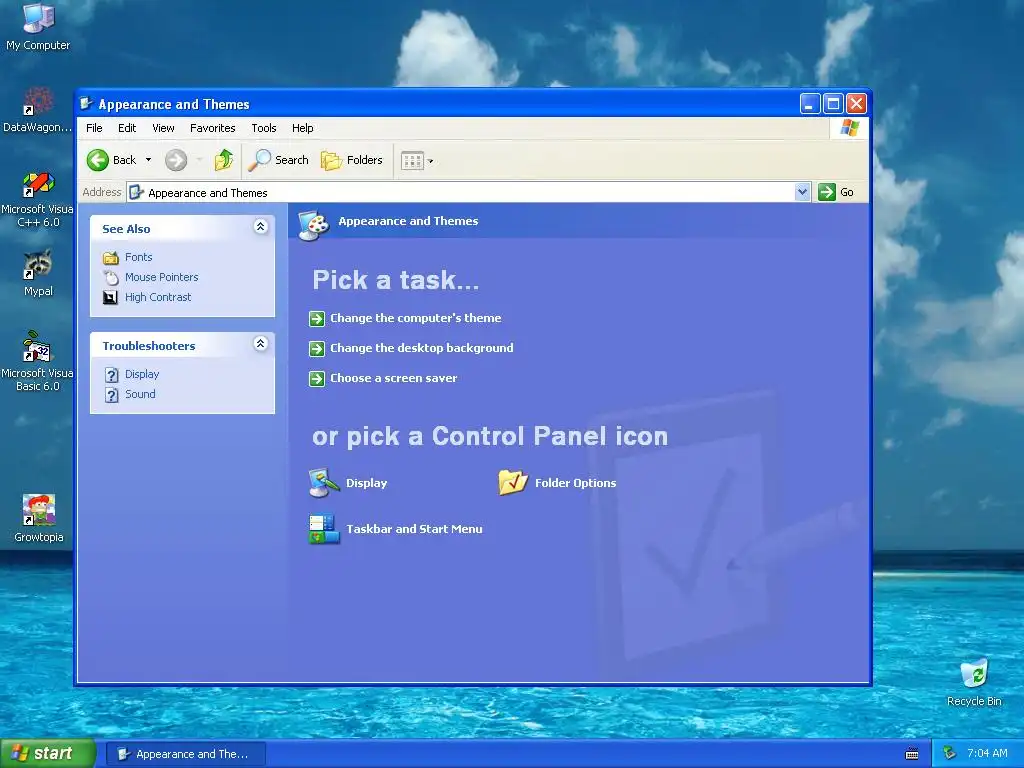The image size is (1024, 768).
Task: Click the taskbar clock showing 7:04 AM
Action: pos(987,753)
